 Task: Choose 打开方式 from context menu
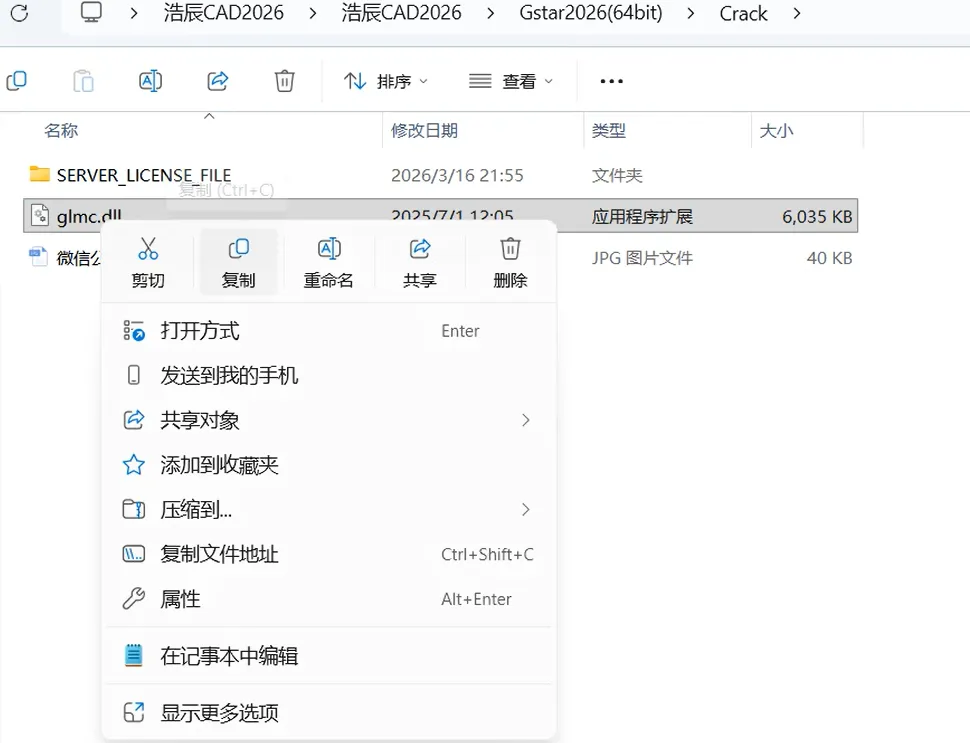pyautogui.click(x=328, y=331)
